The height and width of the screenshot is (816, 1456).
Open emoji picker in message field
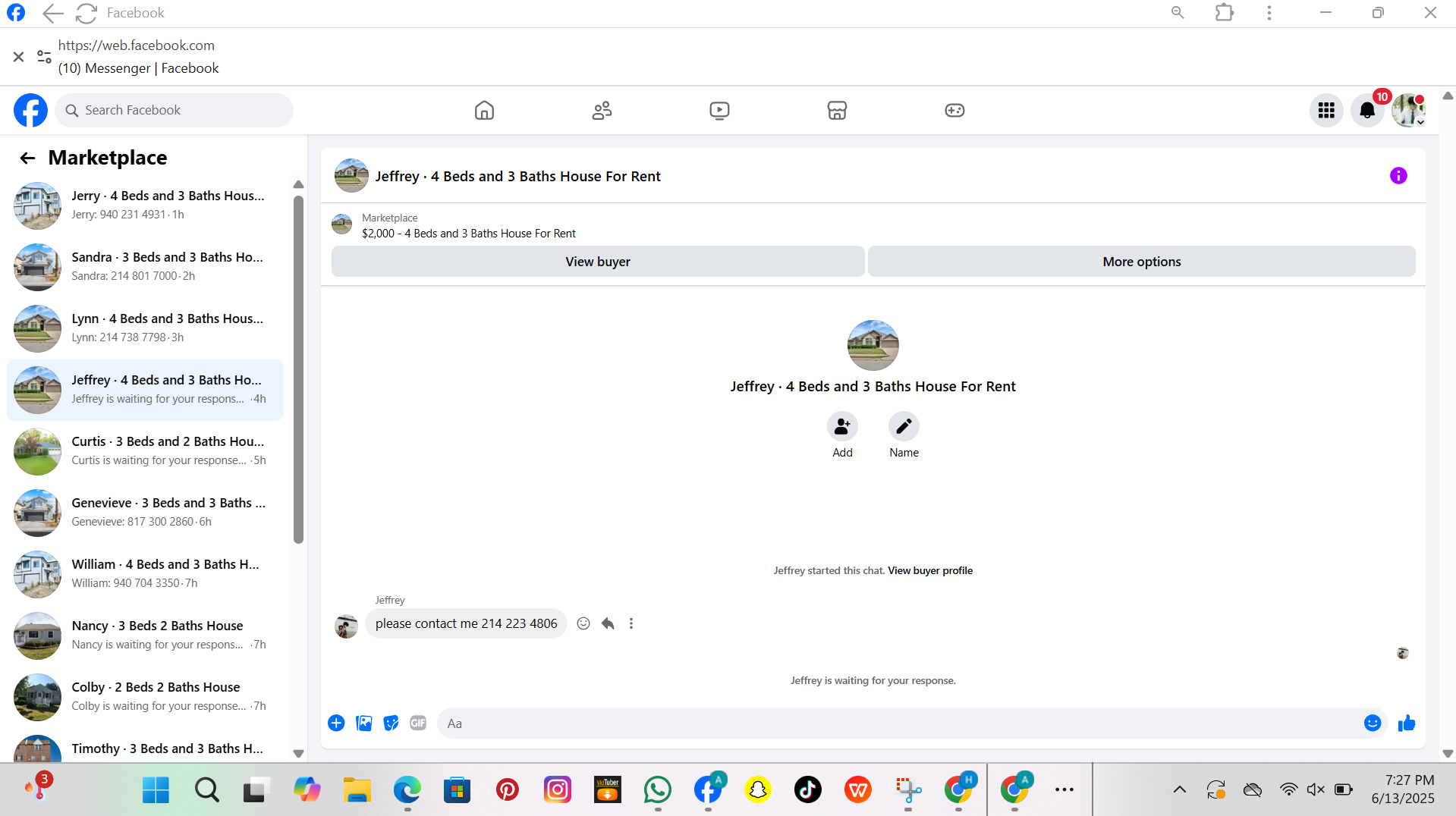[x=1373, y=723]
